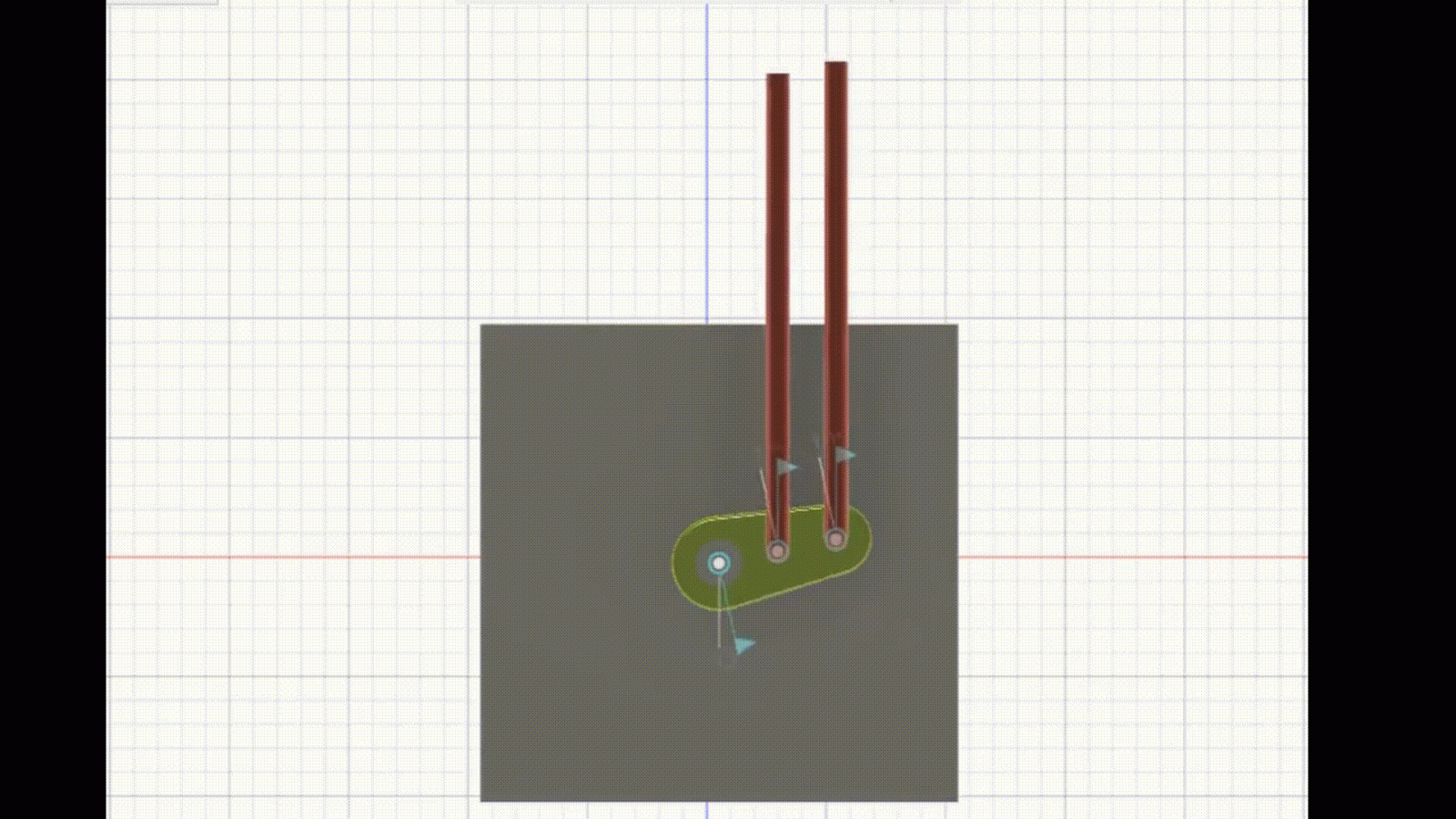The height and width of the screenshot is (819, 1456).
Task: Select the left red vertical rod
Action: click(x=777, y=314)
